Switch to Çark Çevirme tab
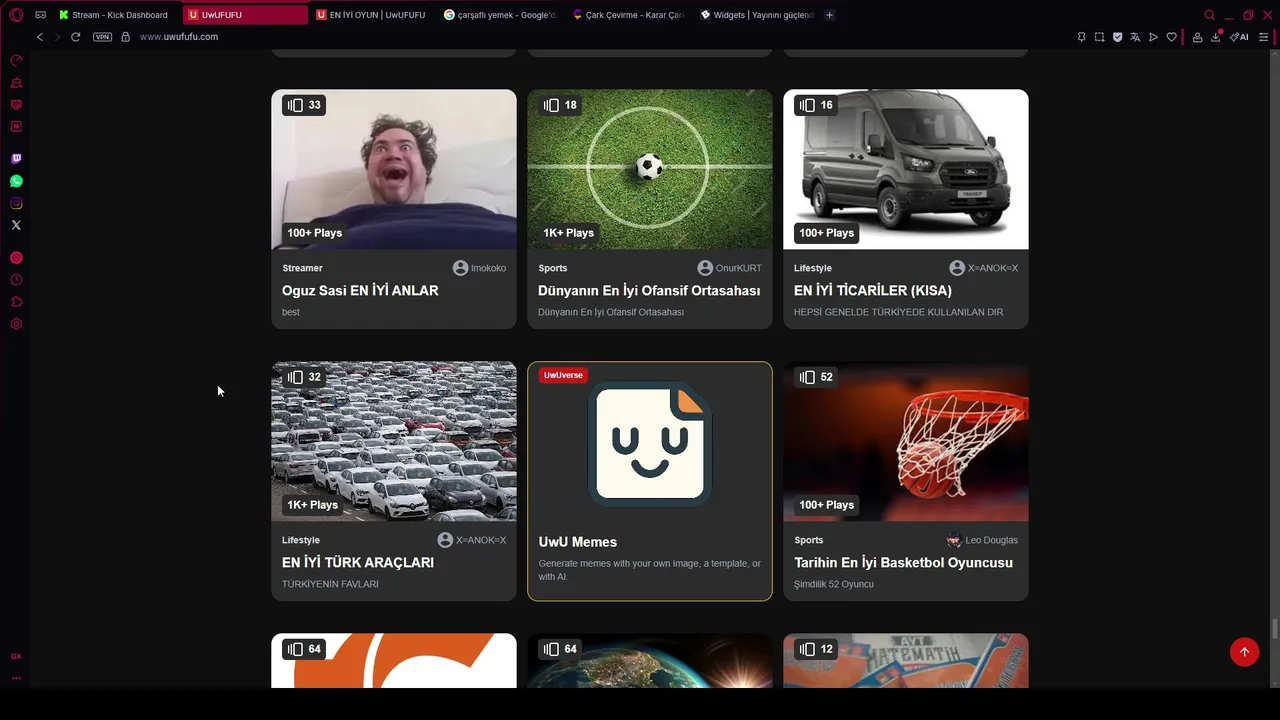 [628, 15]
